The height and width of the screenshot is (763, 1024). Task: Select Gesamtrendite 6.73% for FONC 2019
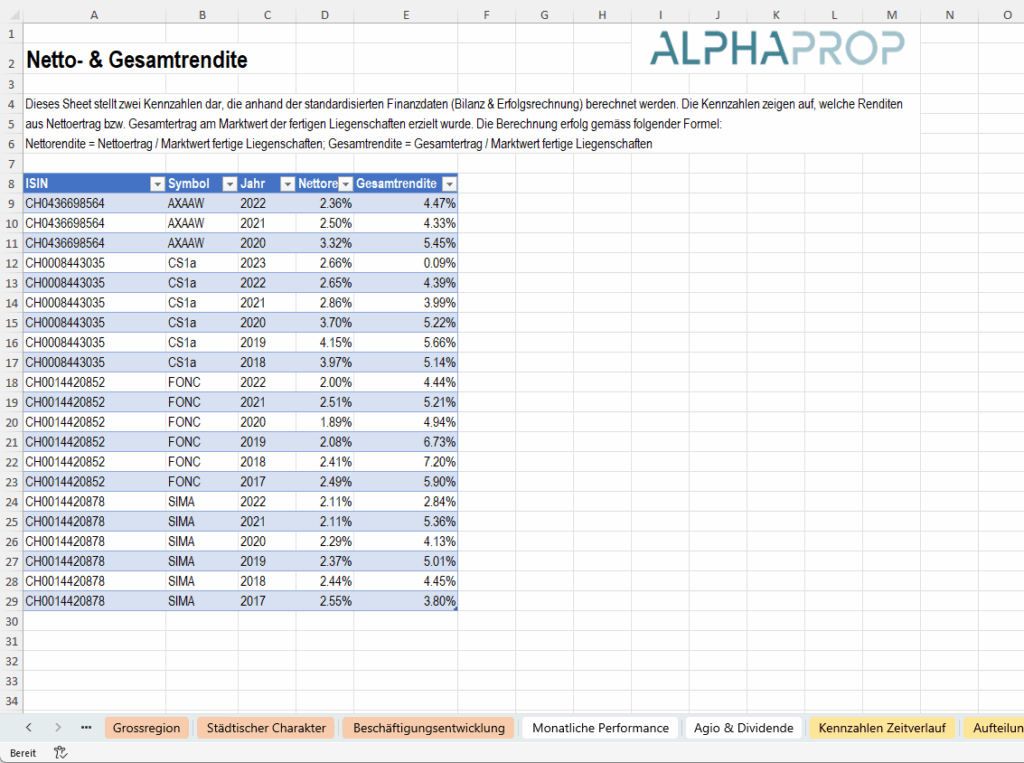tap(406, 442)
